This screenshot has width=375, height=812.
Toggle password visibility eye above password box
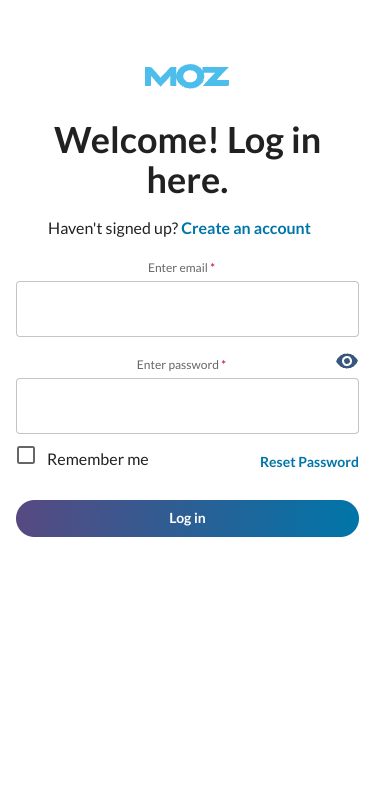coord(347,361)
